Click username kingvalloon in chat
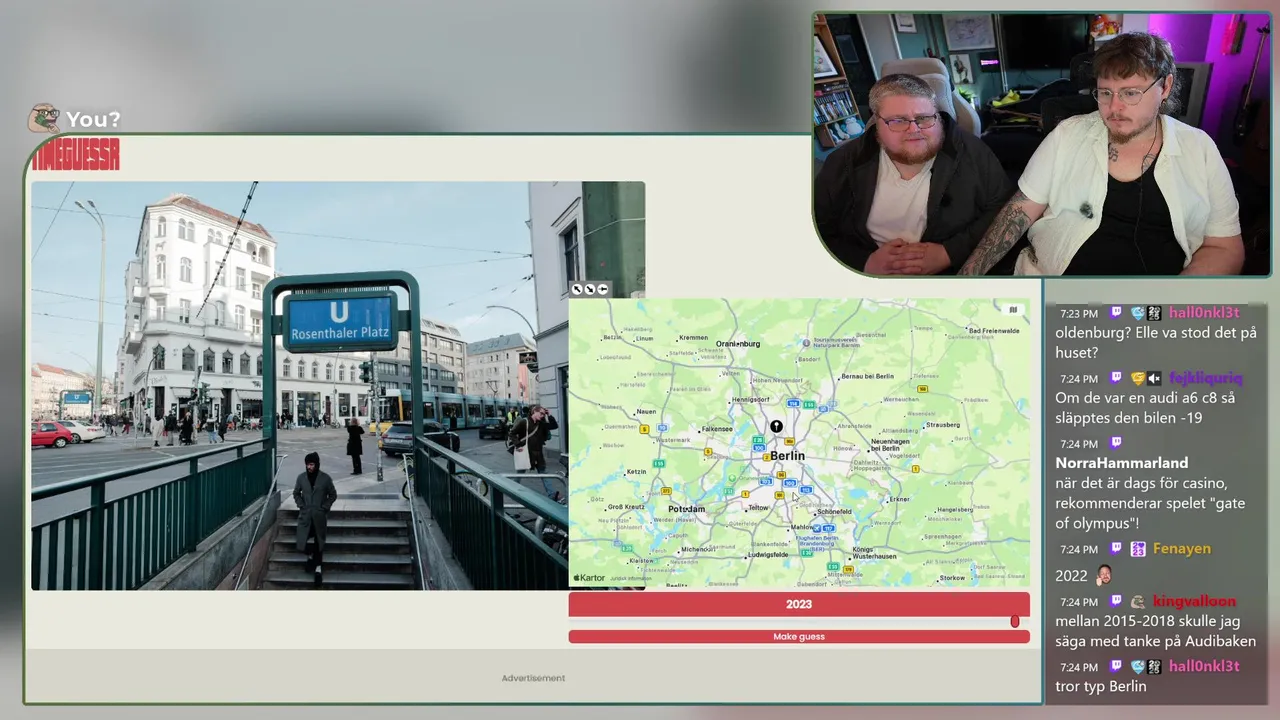 pyautogui.click(x=1194, y=601)
